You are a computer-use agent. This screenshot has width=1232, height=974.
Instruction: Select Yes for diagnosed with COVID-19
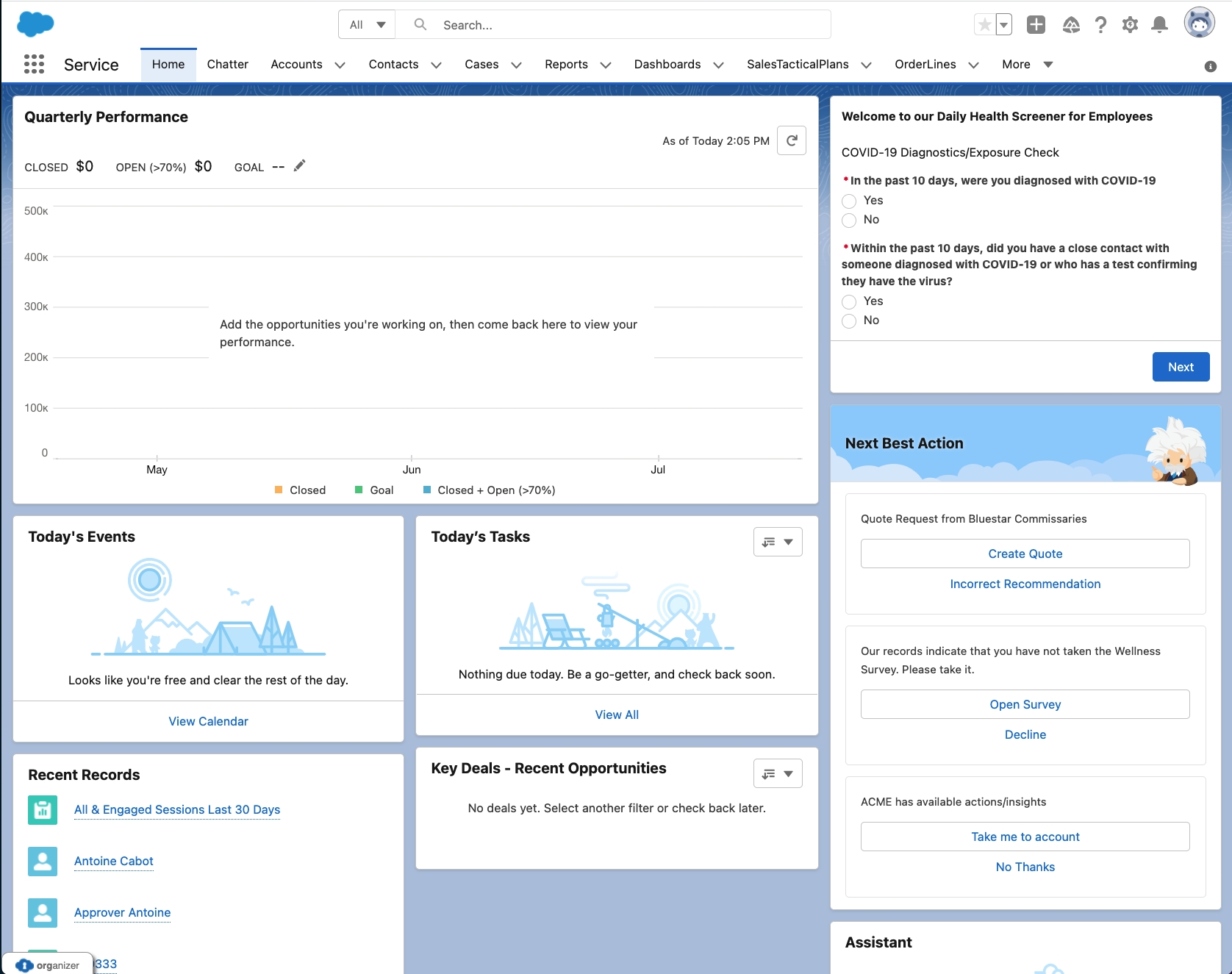(849, 201)
